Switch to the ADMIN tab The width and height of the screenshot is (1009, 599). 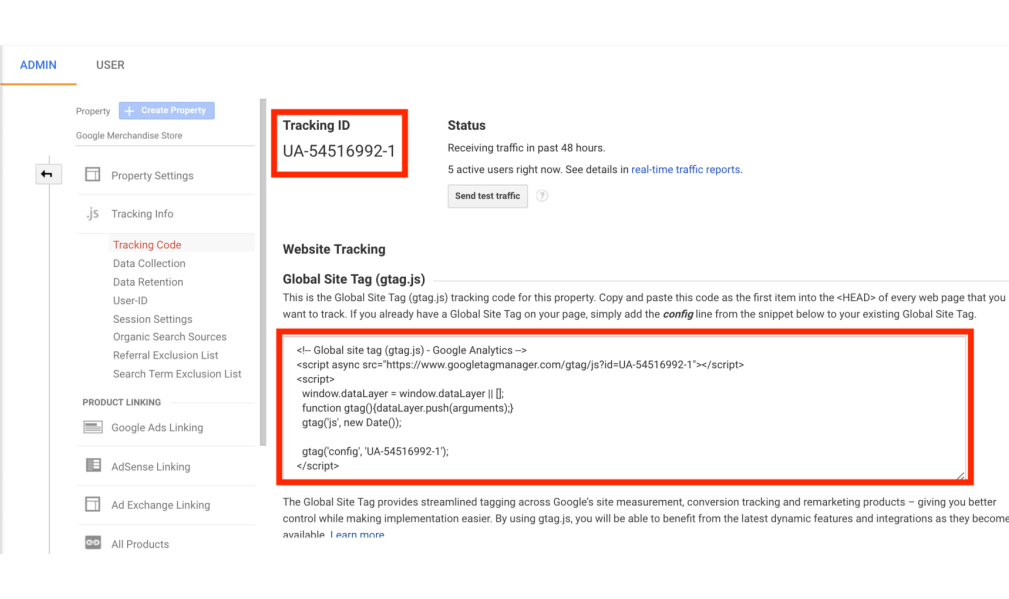38,65
